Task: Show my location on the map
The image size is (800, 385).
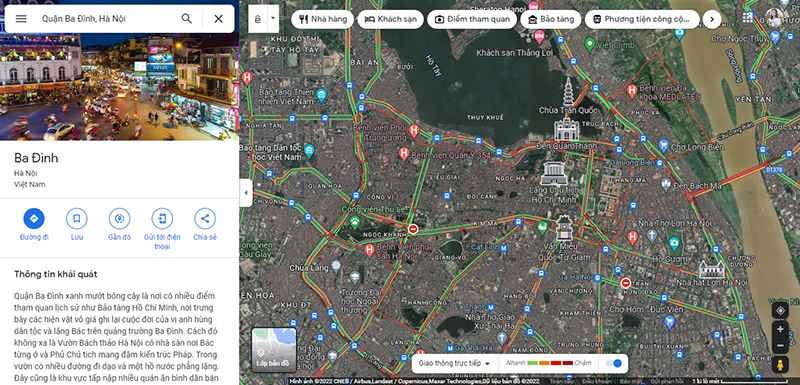Action: click(780, 310)
